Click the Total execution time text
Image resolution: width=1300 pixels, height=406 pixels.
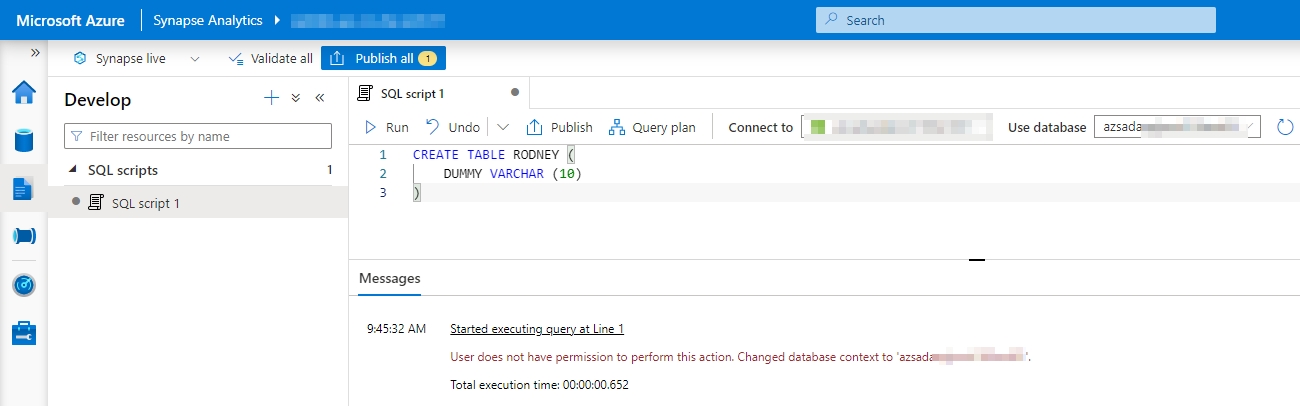coord(540,384)
